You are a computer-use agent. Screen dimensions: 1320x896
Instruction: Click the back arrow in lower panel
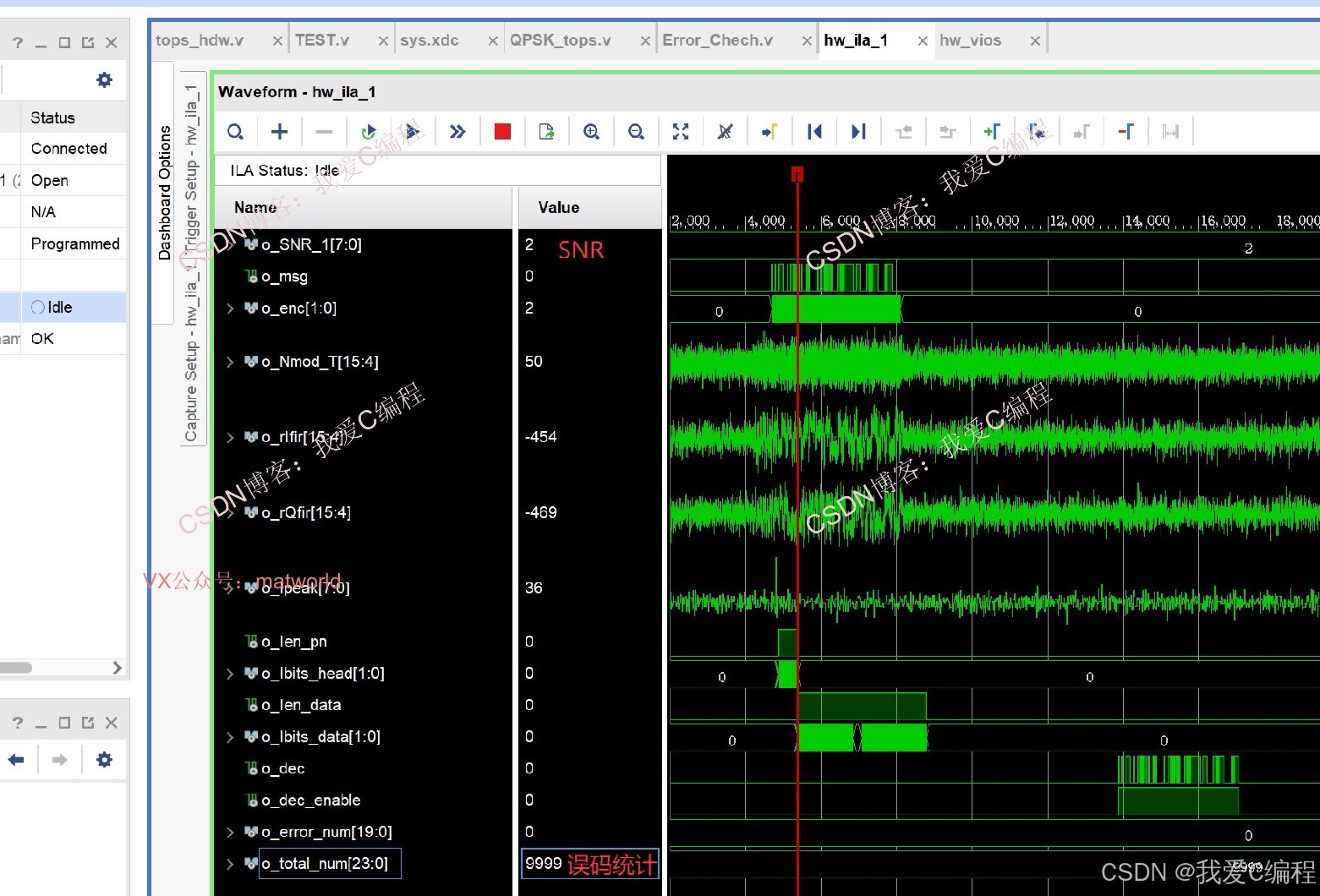point(16,760)
